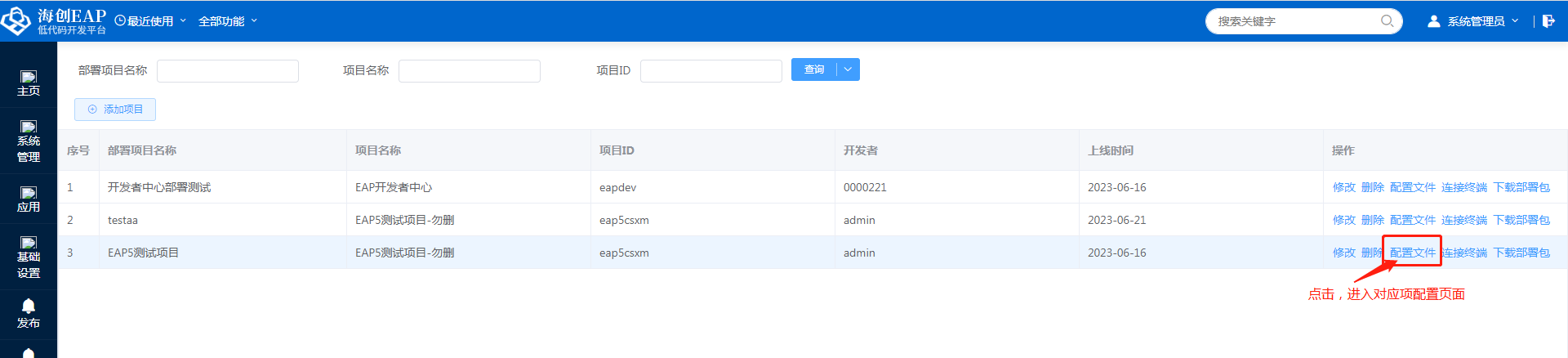Expand the 全部功能 dropdown menu
The height and width of the screenshot is (358, 1568).
[x=228, y=21]
